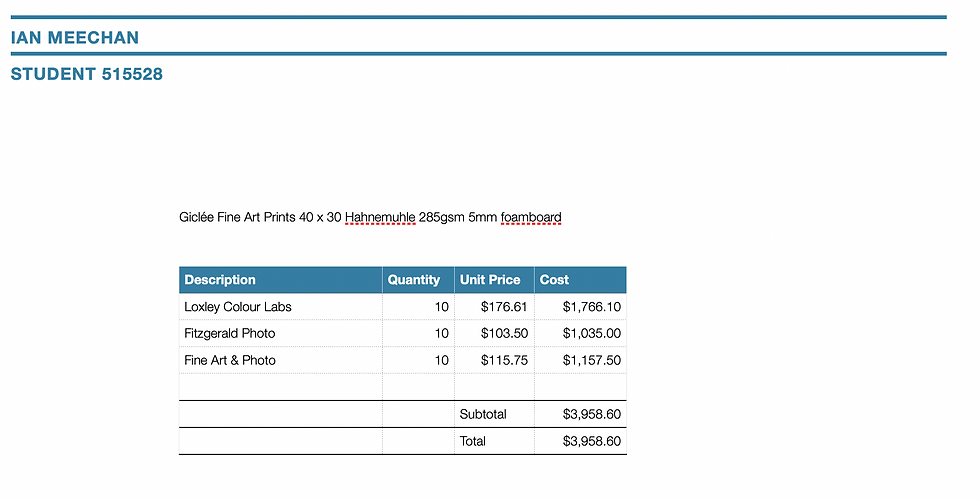
Task: Select the Quantity column header
Action: point(418,280)
